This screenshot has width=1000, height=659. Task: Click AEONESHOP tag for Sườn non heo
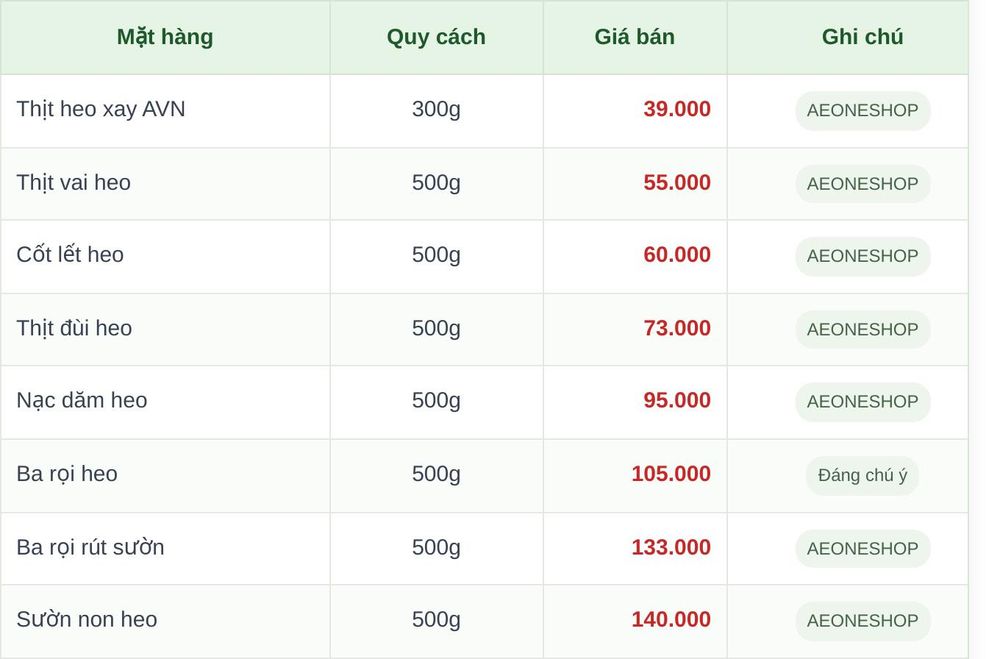862,621
